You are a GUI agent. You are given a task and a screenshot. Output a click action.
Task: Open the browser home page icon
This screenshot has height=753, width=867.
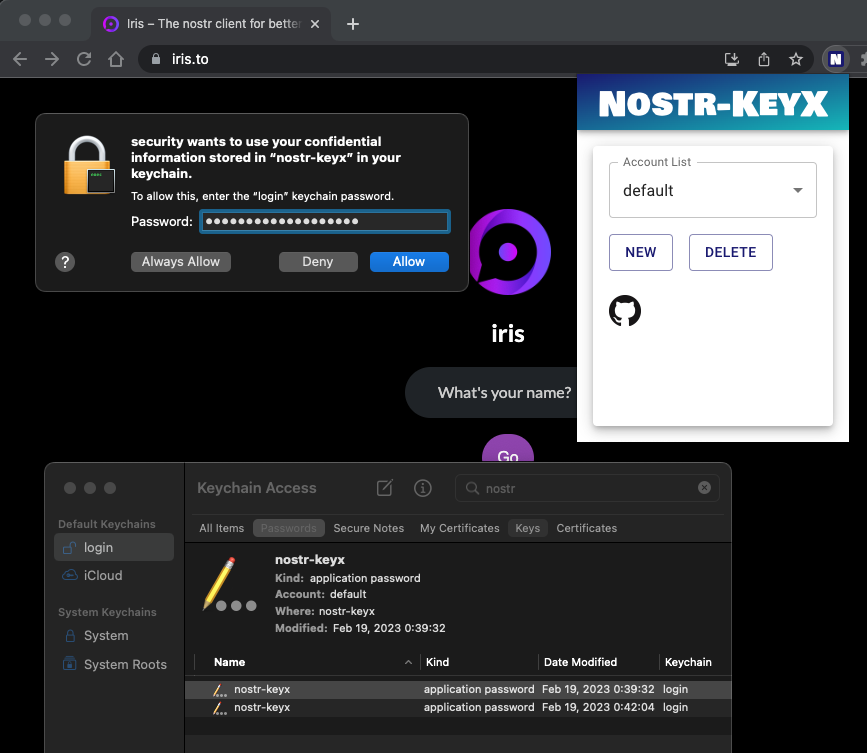click(116, 59)
